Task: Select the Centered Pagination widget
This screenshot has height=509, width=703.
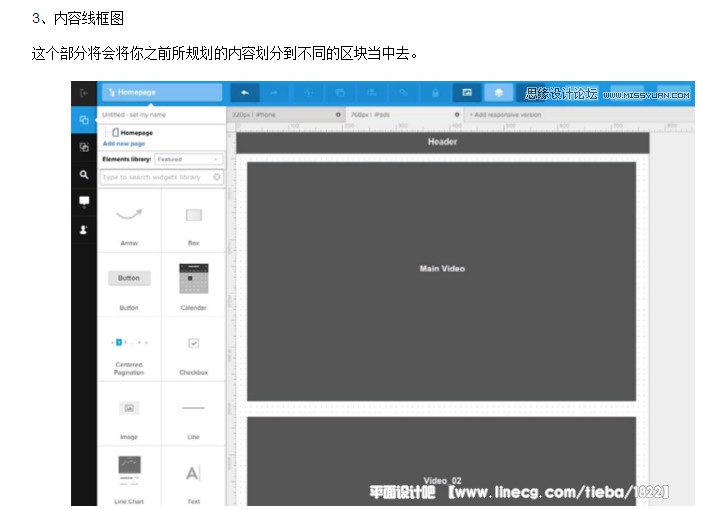Action: 129,349
